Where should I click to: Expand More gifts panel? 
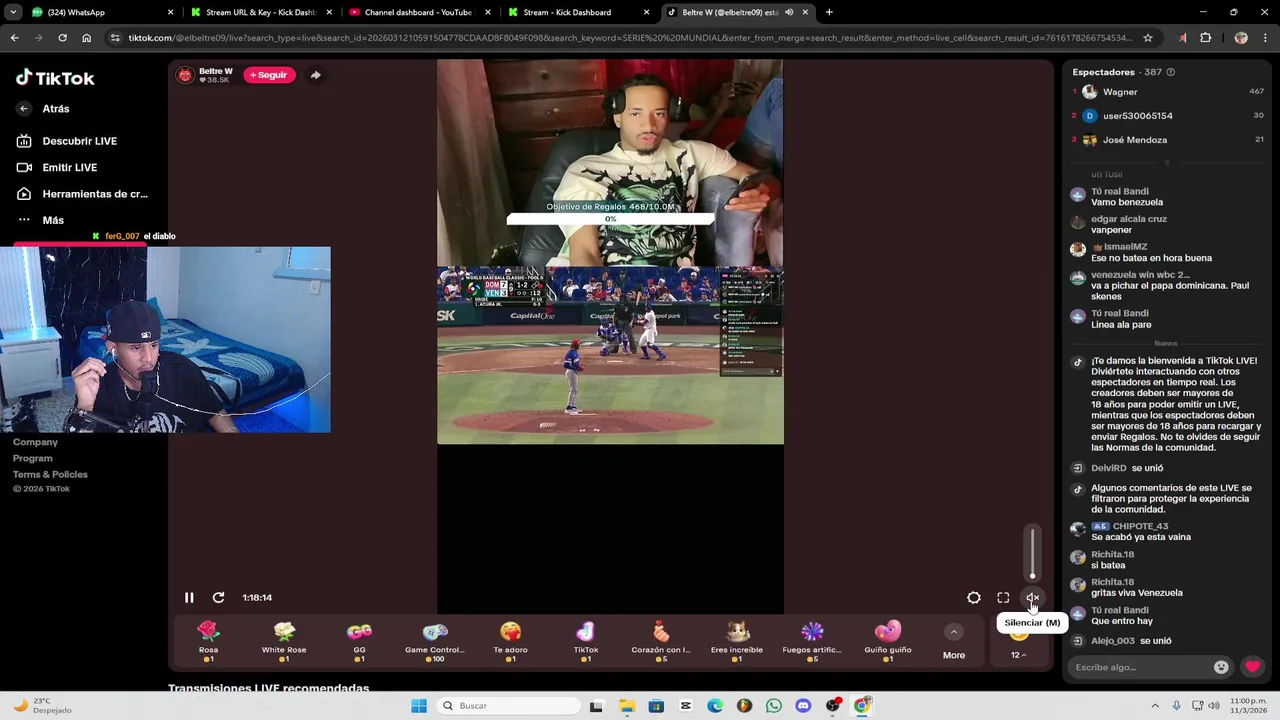click(954, 643)
